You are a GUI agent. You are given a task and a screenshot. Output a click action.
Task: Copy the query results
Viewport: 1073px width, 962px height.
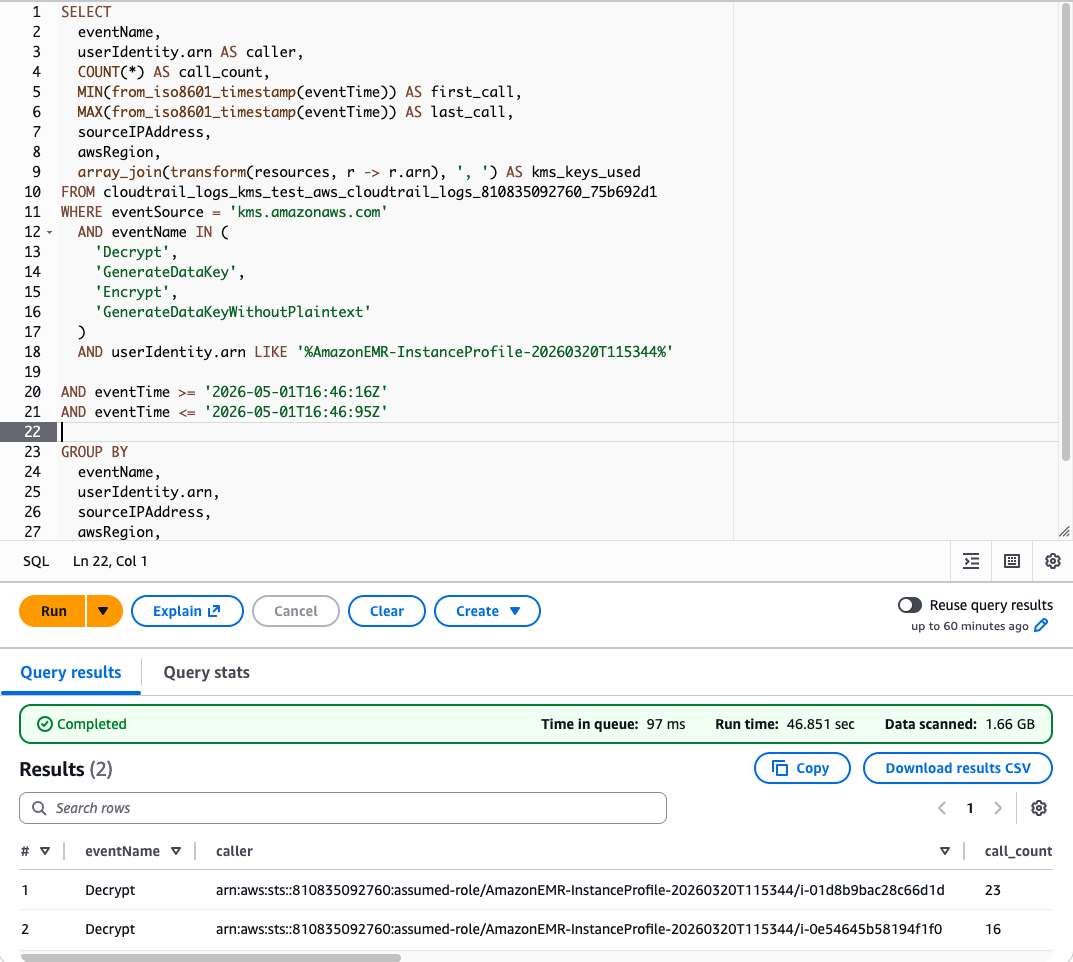tap(802, 768)
